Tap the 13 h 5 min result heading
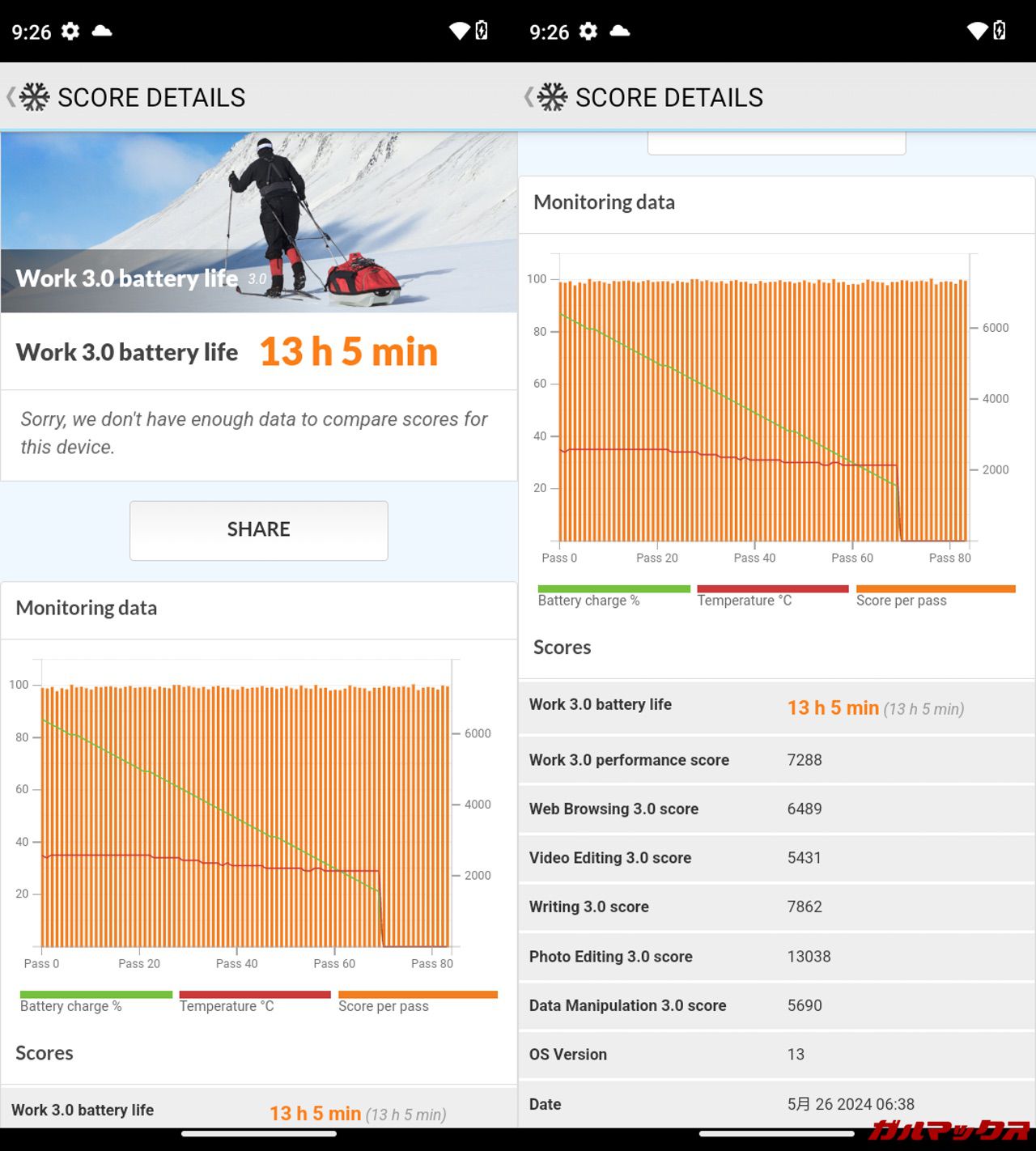Screen dimensions: 1036x1151 [348, 352]
